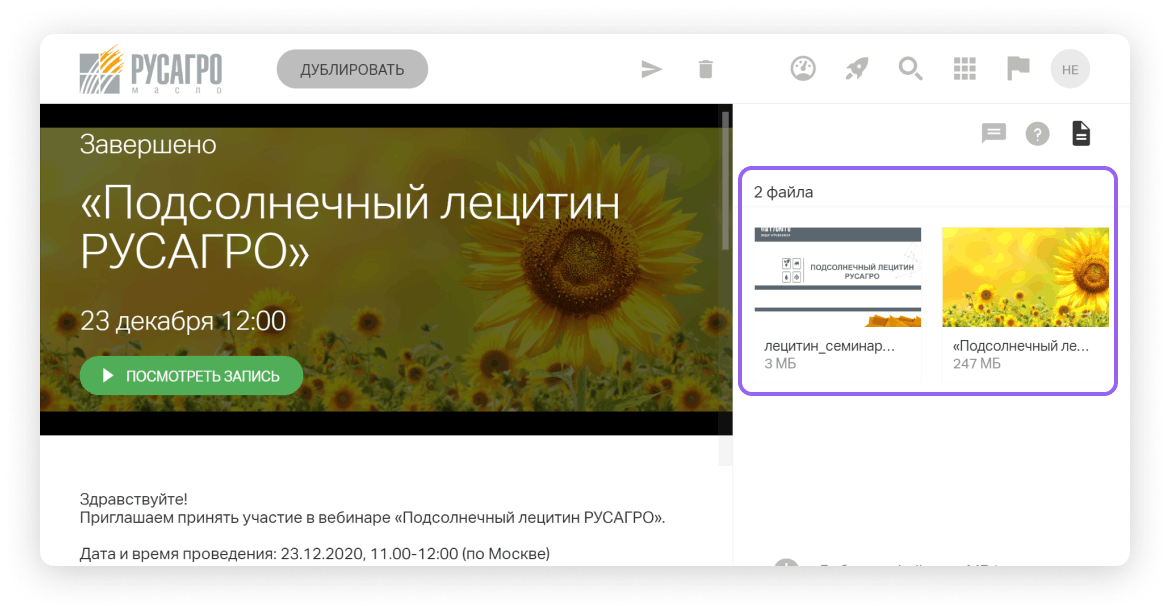Screen dimensions: 1170x612
Task: Click the flag icon
Action: click(1018, 69)
